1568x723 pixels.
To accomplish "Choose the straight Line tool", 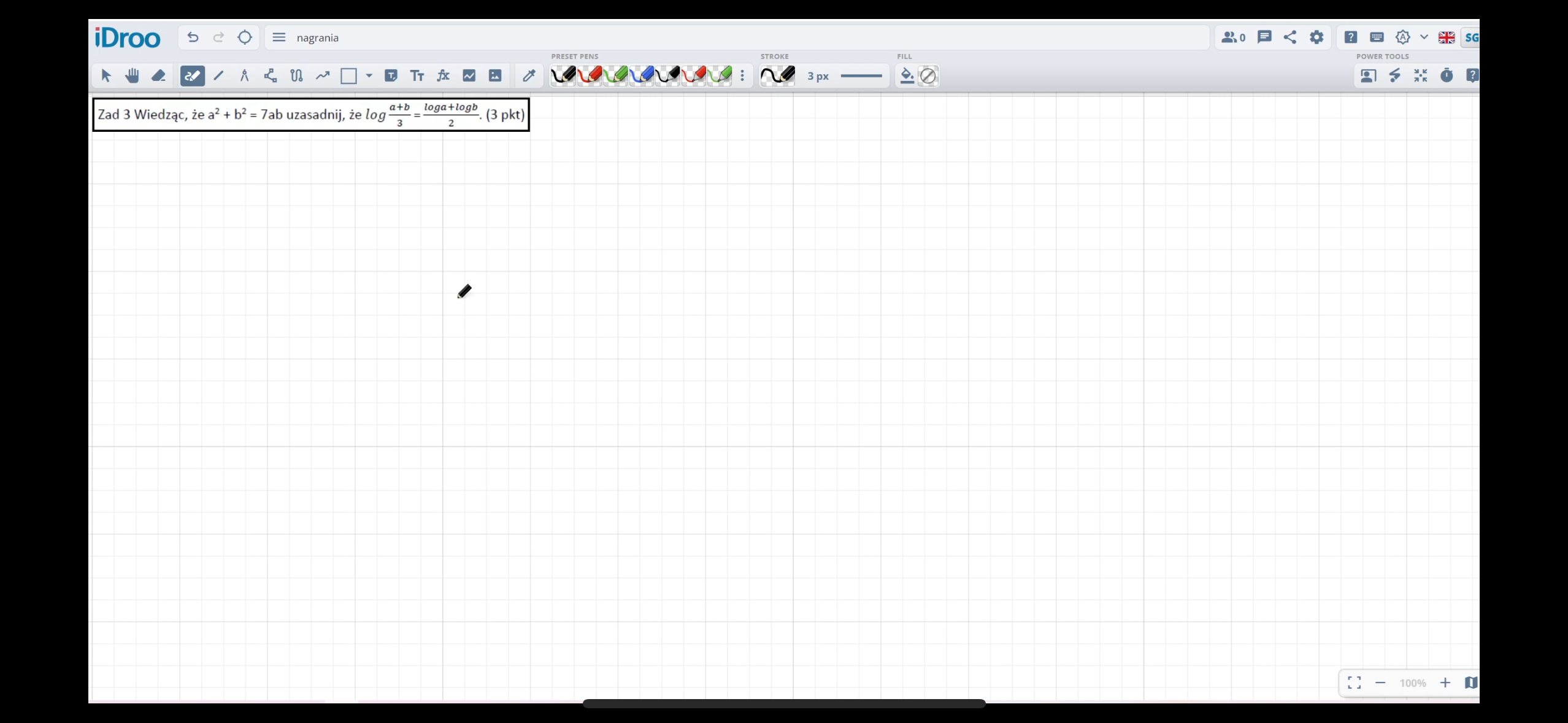I will (x=218, y=75).
